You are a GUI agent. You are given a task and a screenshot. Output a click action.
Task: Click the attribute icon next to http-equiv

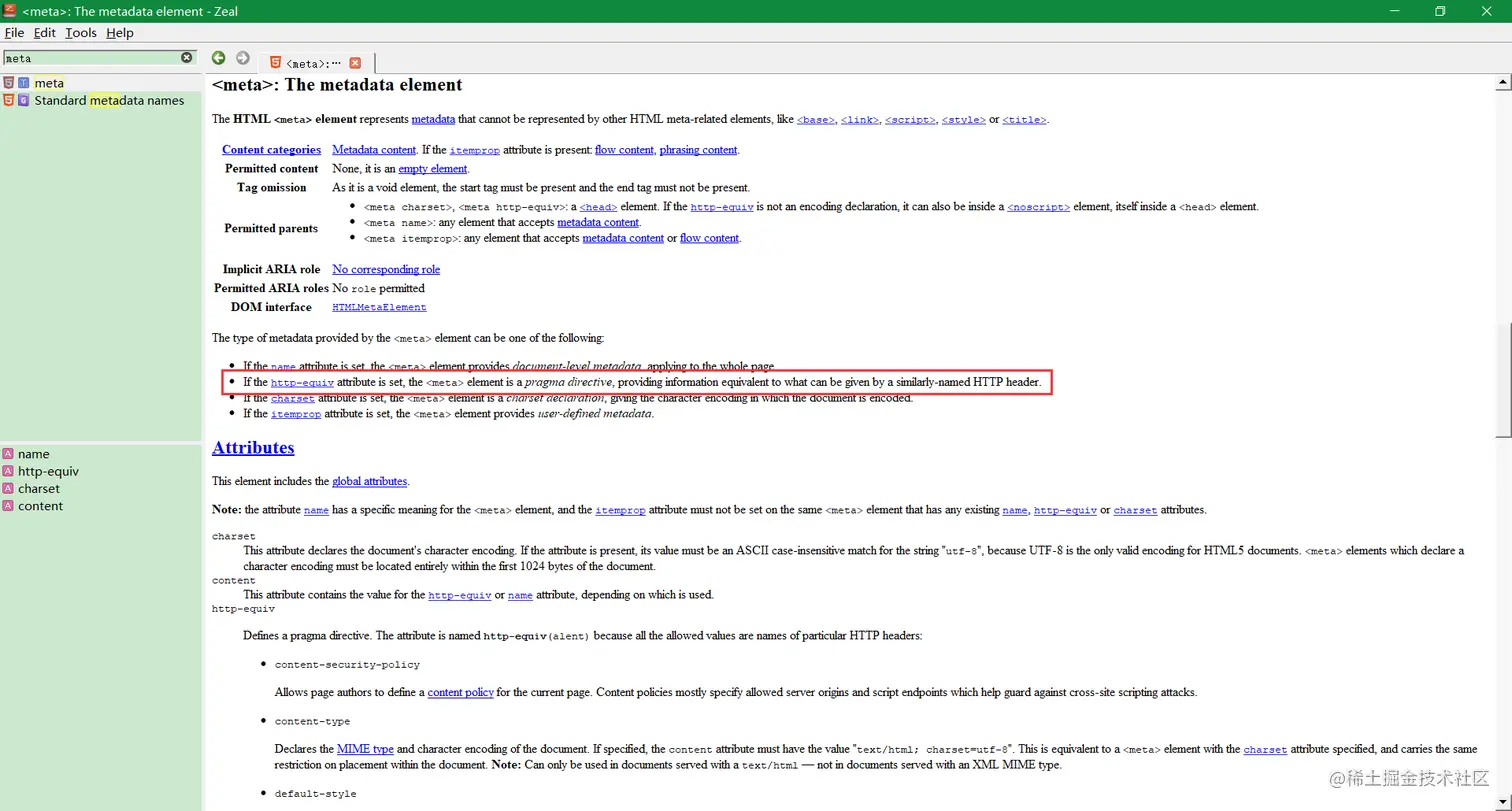8,471
